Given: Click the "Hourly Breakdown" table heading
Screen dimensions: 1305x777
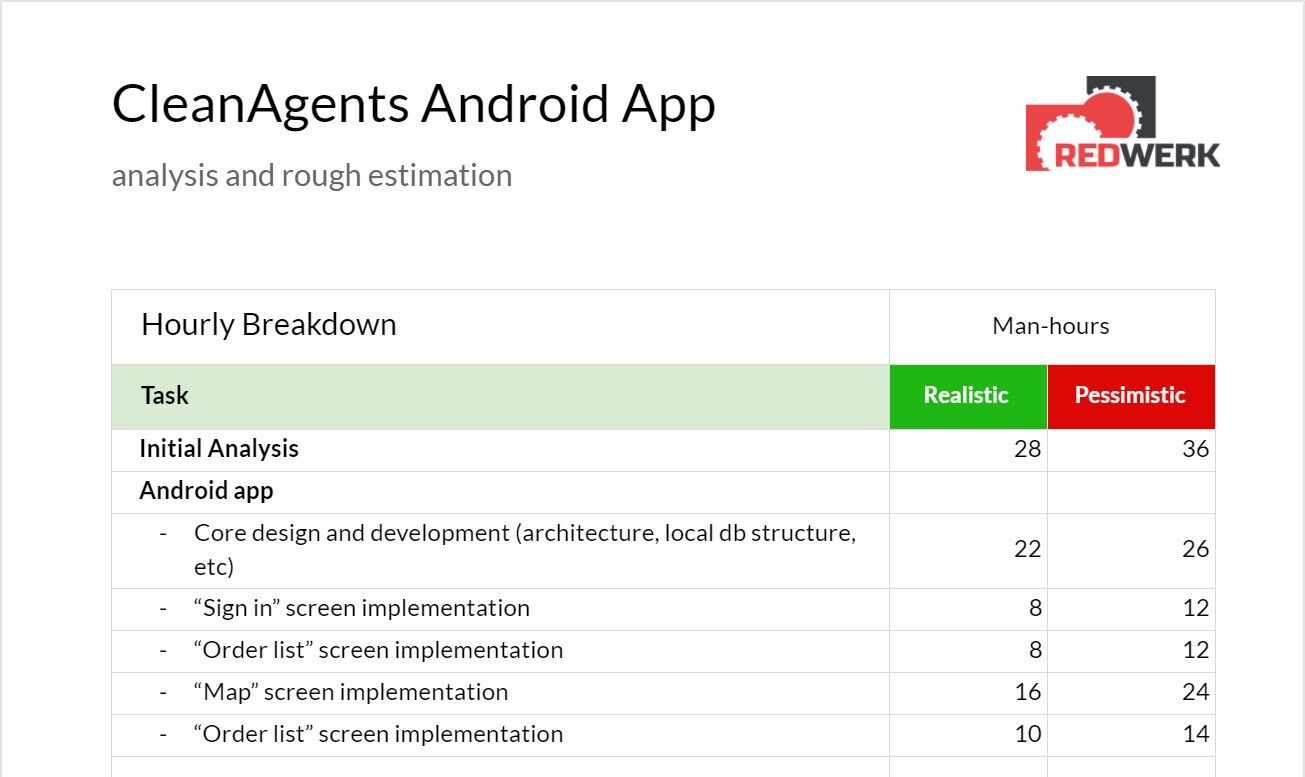Looking at the screenshot, I should 268,325.
